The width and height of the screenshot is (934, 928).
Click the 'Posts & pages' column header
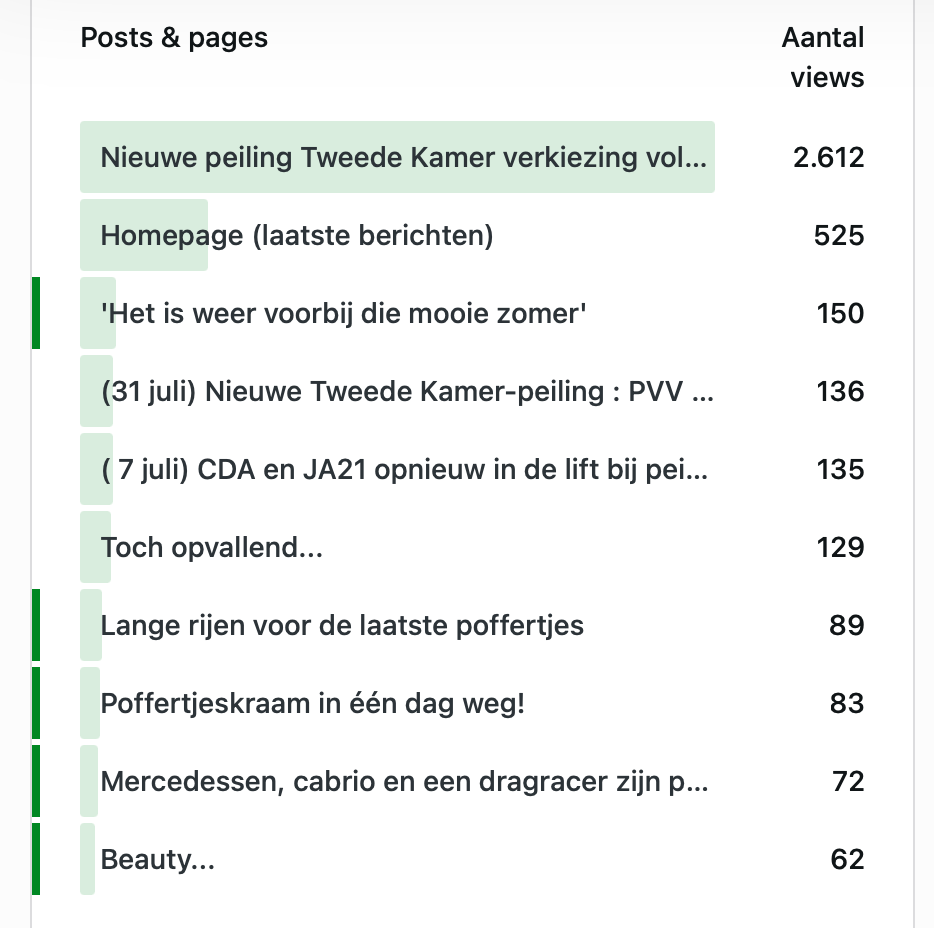tap(174, 39)
